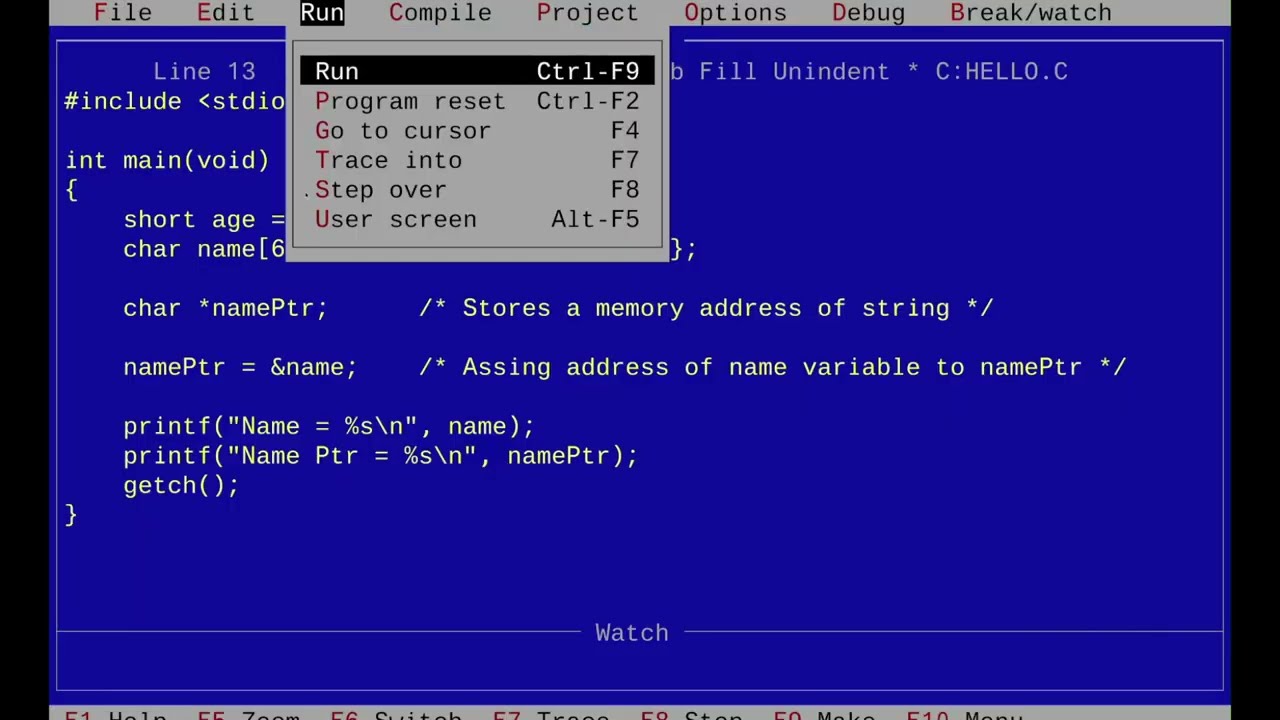
Task: Choose Step over in Run menu
Action: (477, 190)
